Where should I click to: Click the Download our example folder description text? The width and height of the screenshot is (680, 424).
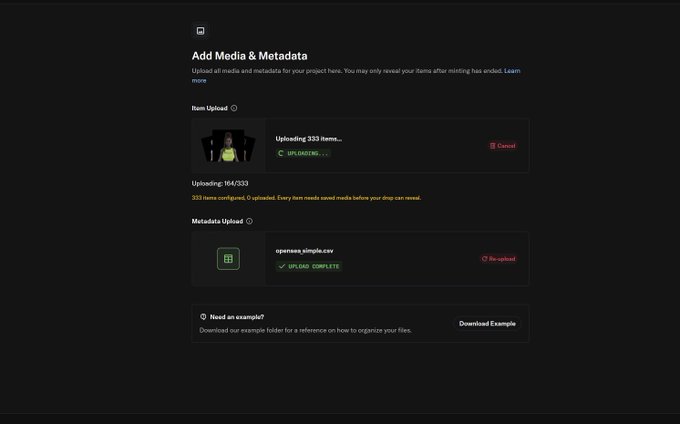click(305, 330)
